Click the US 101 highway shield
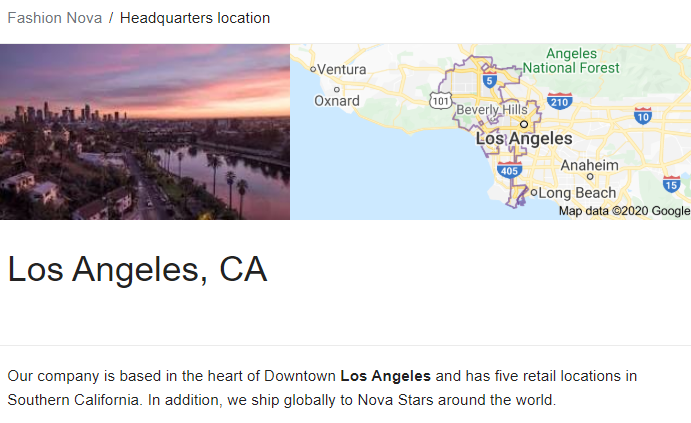691x423 pixels. click(x=441, y=101)
